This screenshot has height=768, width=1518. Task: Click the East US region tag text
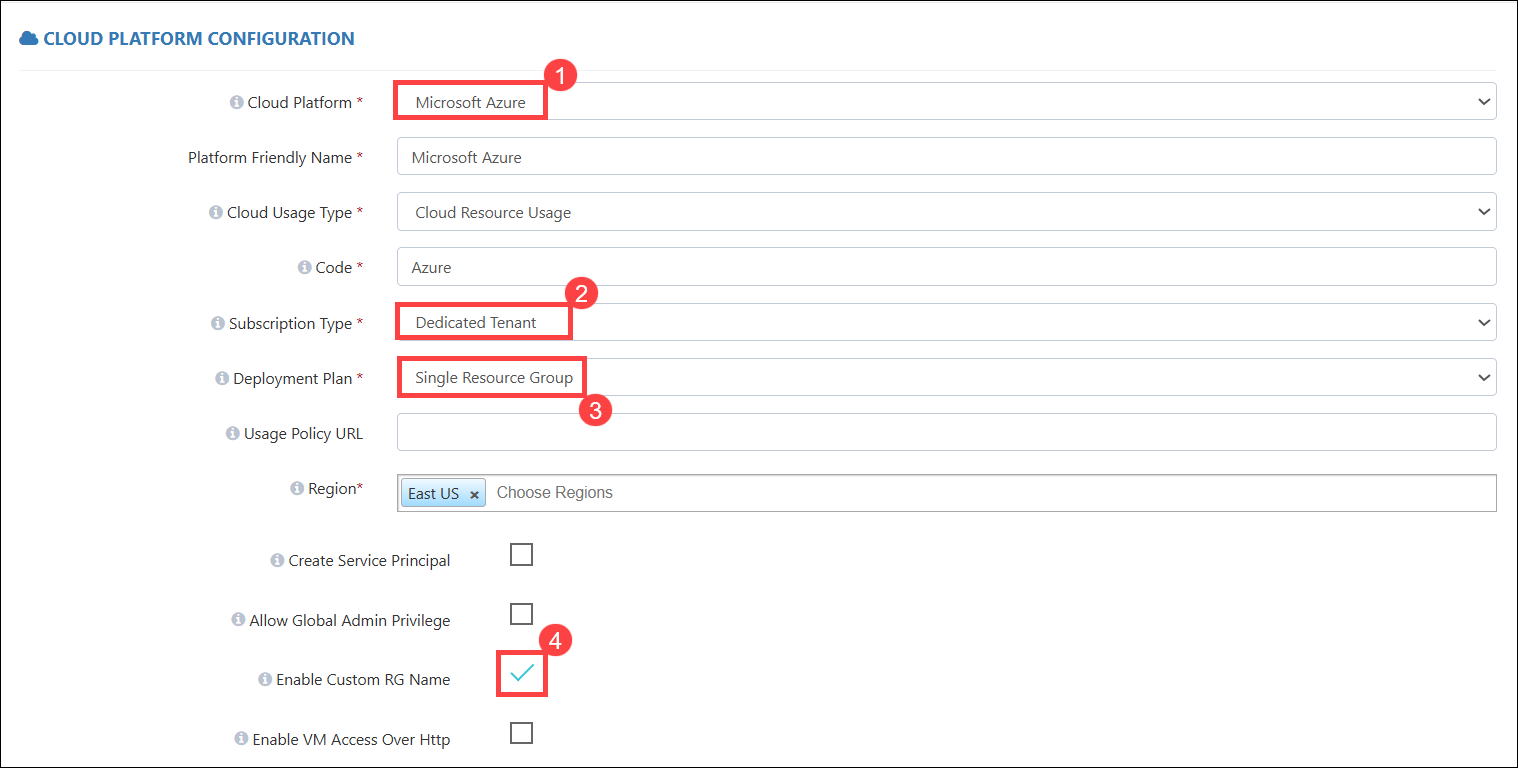click(x=433, y=494)
